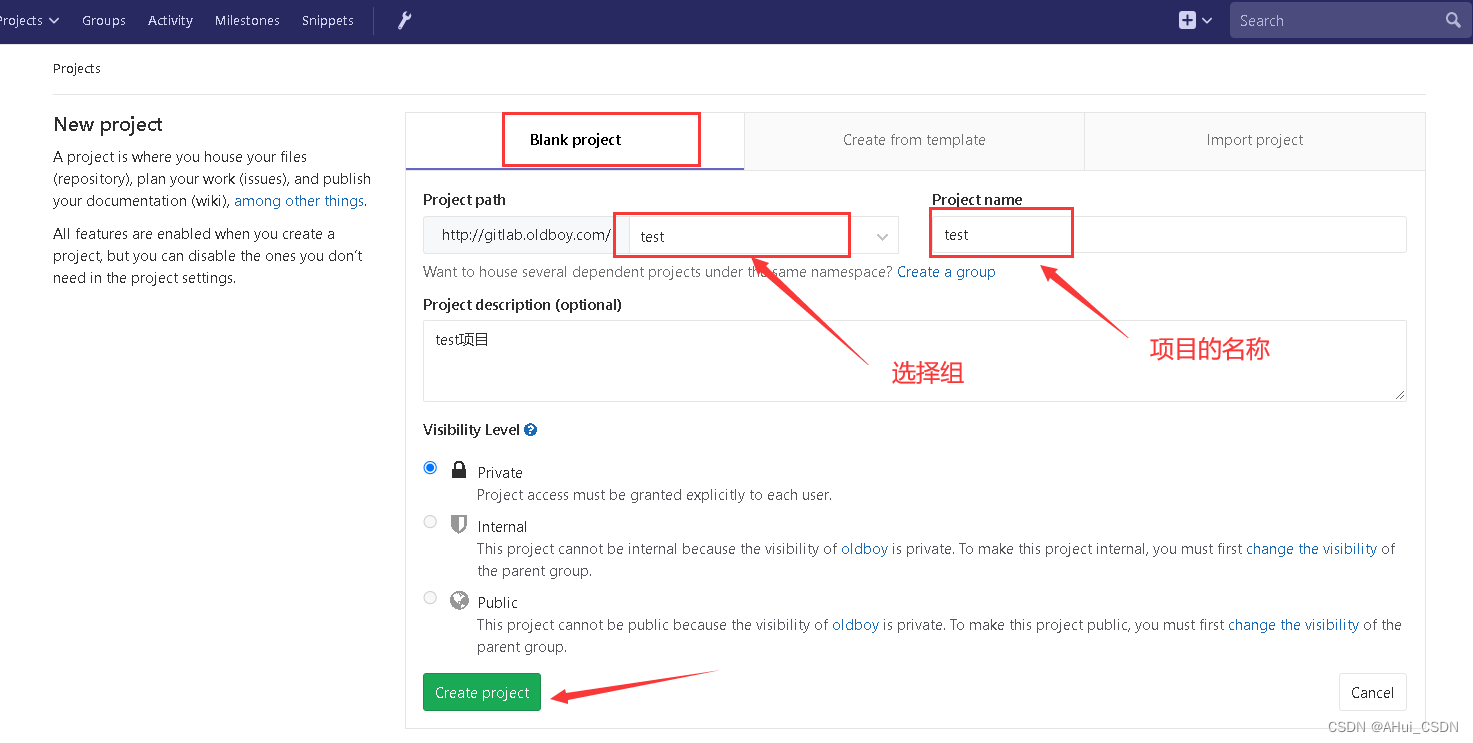Select the Private visibility radio button
This screenshot has height=743, width=1473.
pyautogui.click(x=430, y=467)
